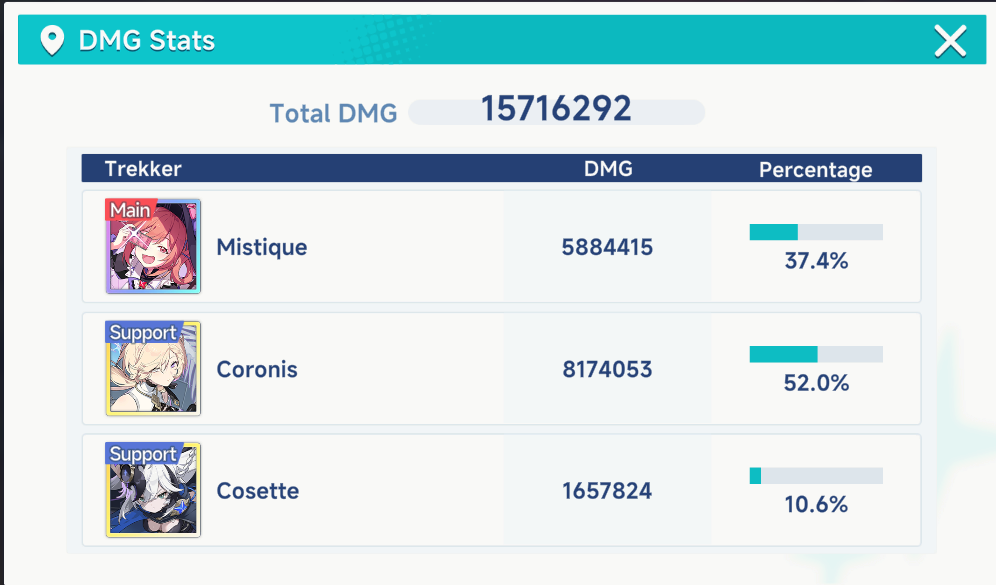Click the name Cosette
This screenshot has height=585, width=996.
click(x=257, y=491)
